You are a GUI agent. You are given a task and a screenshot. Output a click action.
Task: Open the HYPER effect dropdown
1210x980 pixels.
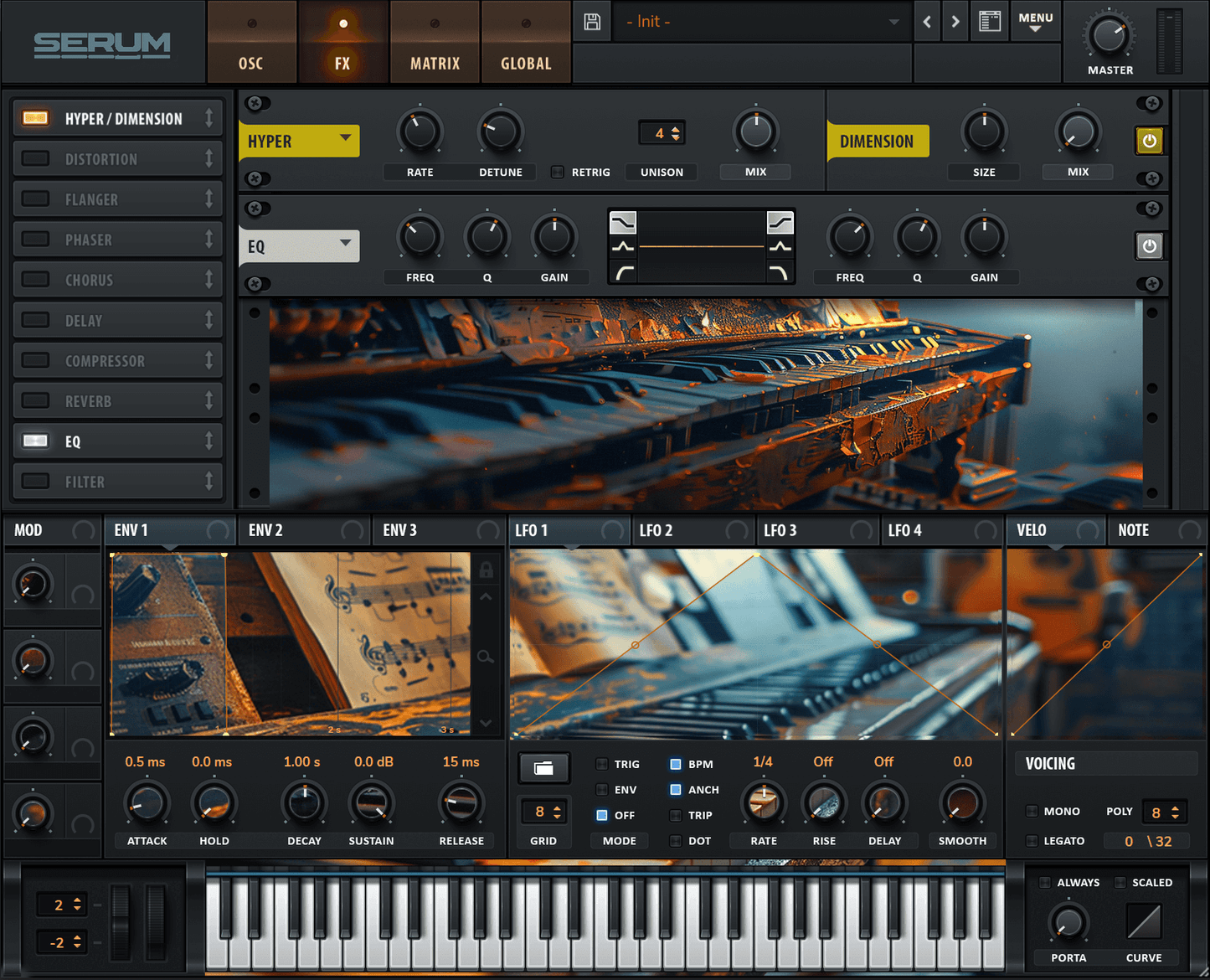pos(300,141)
